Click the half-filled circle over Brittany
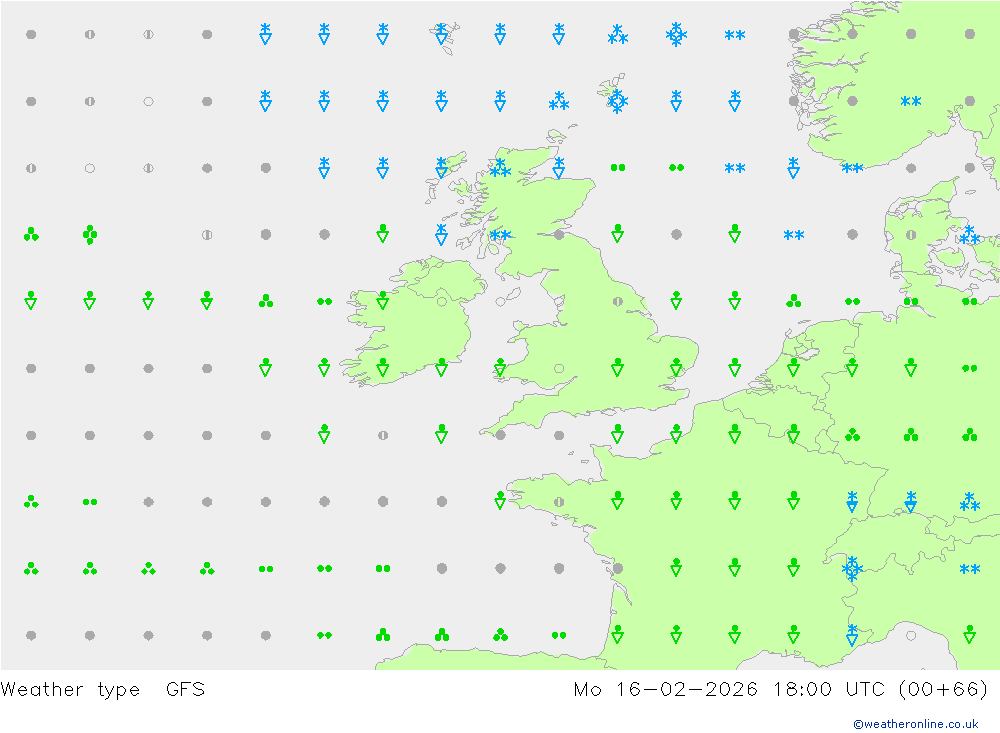 click(559, 502)
